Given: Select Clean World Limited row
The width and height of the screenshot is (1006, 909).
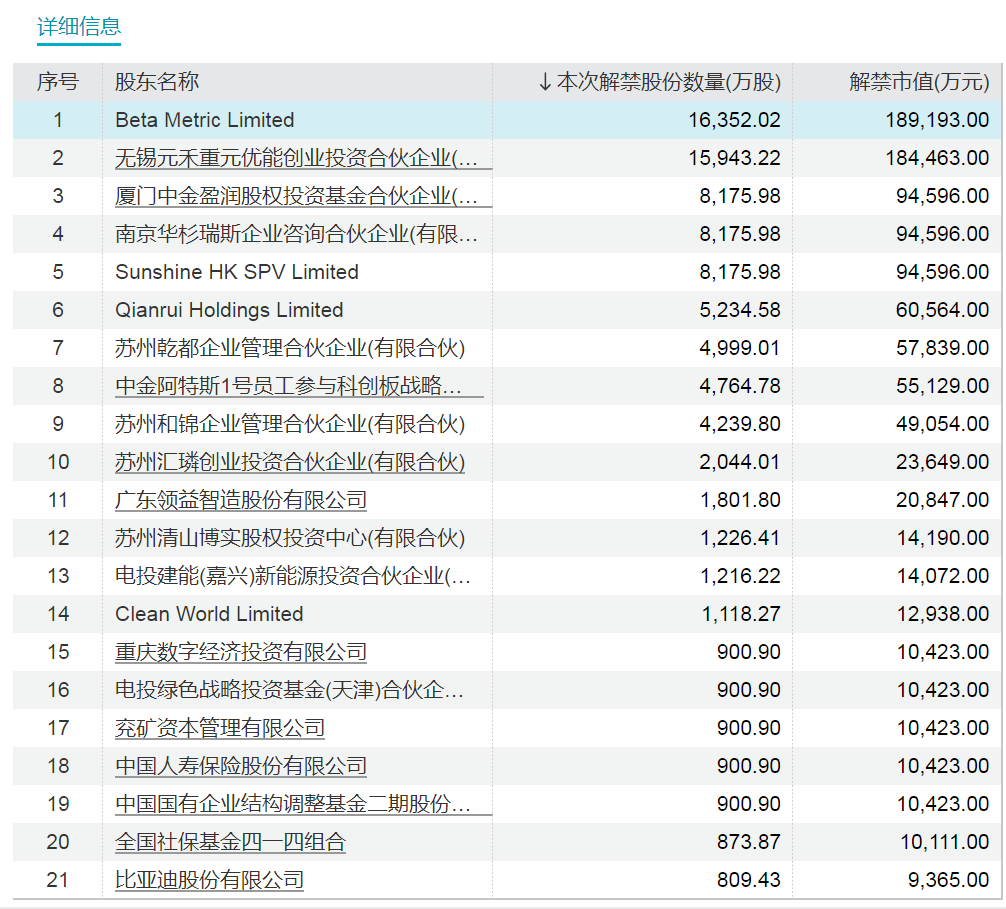Looking at the screenshot, I should pos(507,614).
